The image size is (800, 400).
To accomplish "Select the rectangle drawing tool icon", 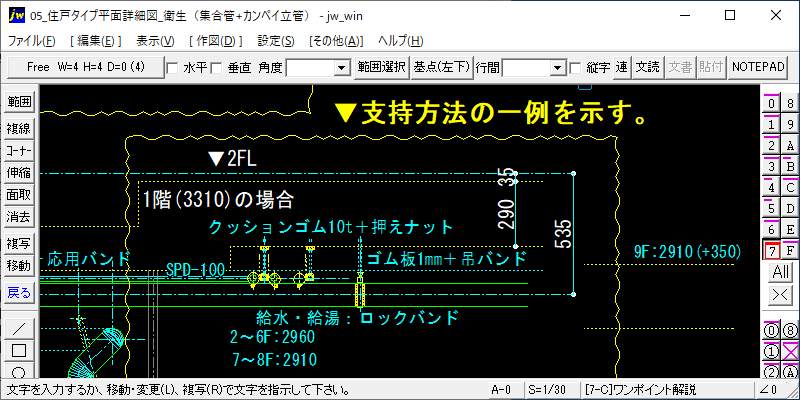I will (x=19, y=351).
